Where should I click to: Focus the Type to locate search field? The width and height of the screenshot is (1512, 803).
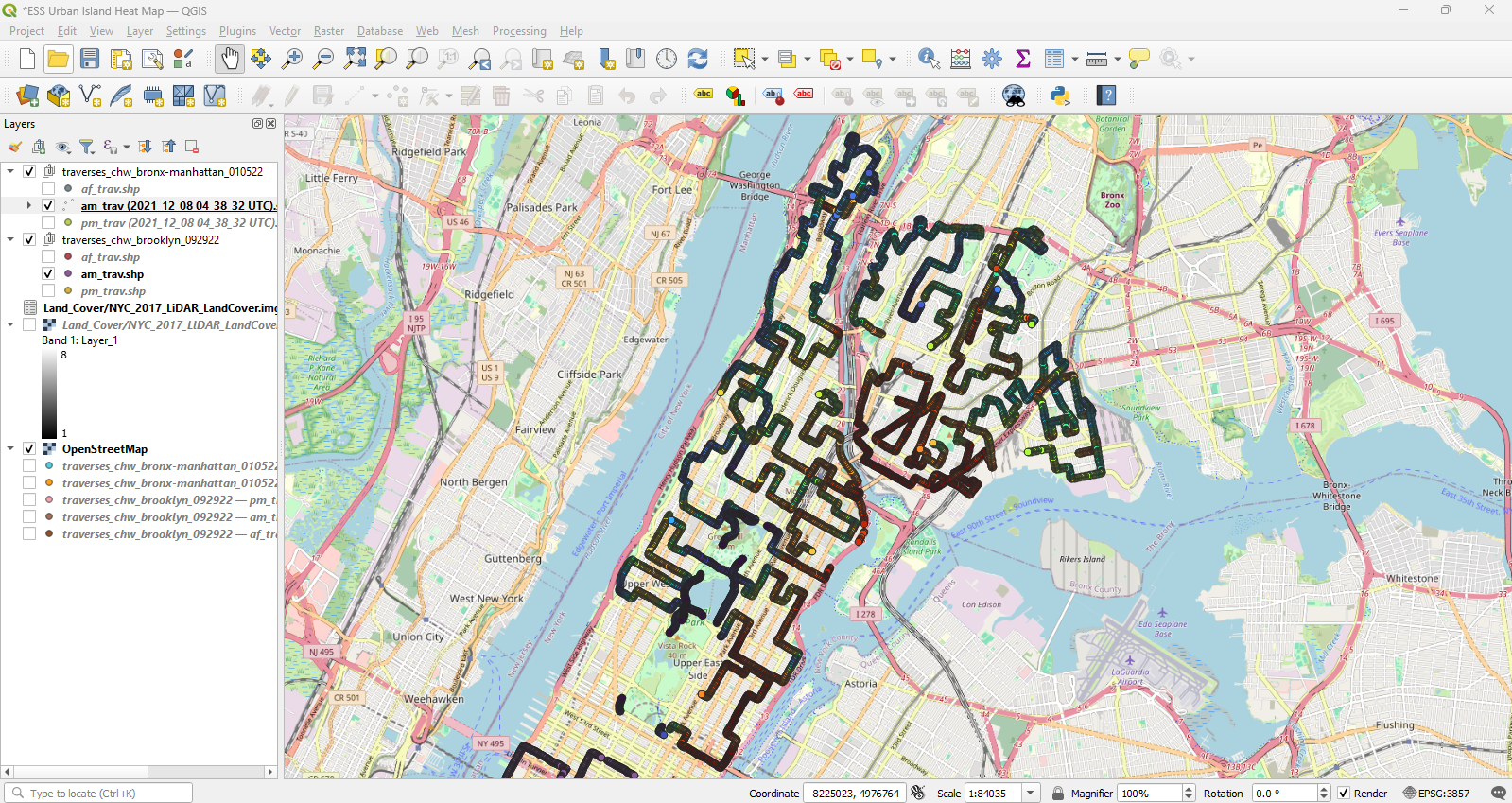[x=98, y=794]
